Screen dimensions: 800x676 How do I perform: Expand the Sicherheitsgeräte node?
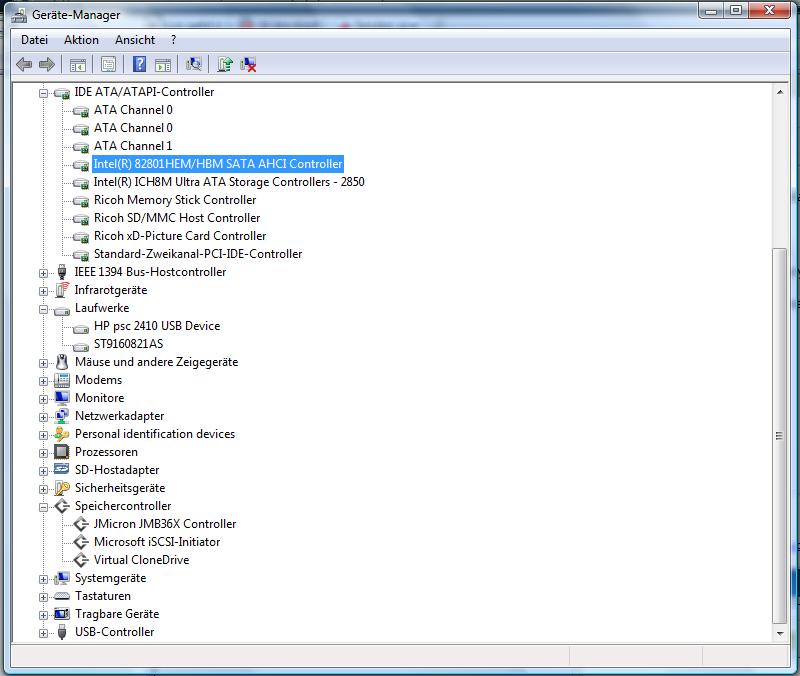tap(43, 489)
